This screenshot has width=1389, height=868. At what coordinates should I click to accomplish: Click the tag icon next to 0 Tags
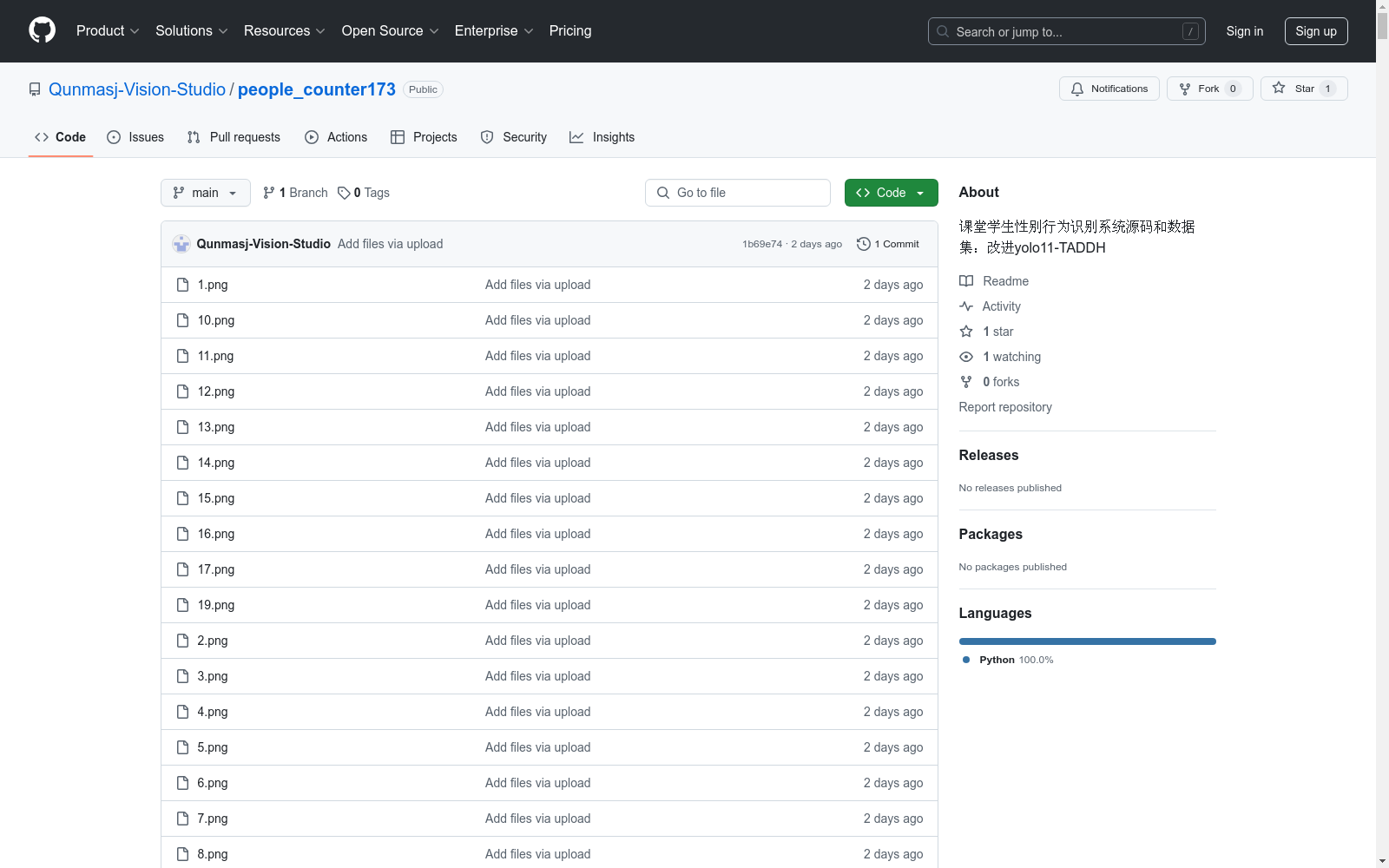[344, 193]
